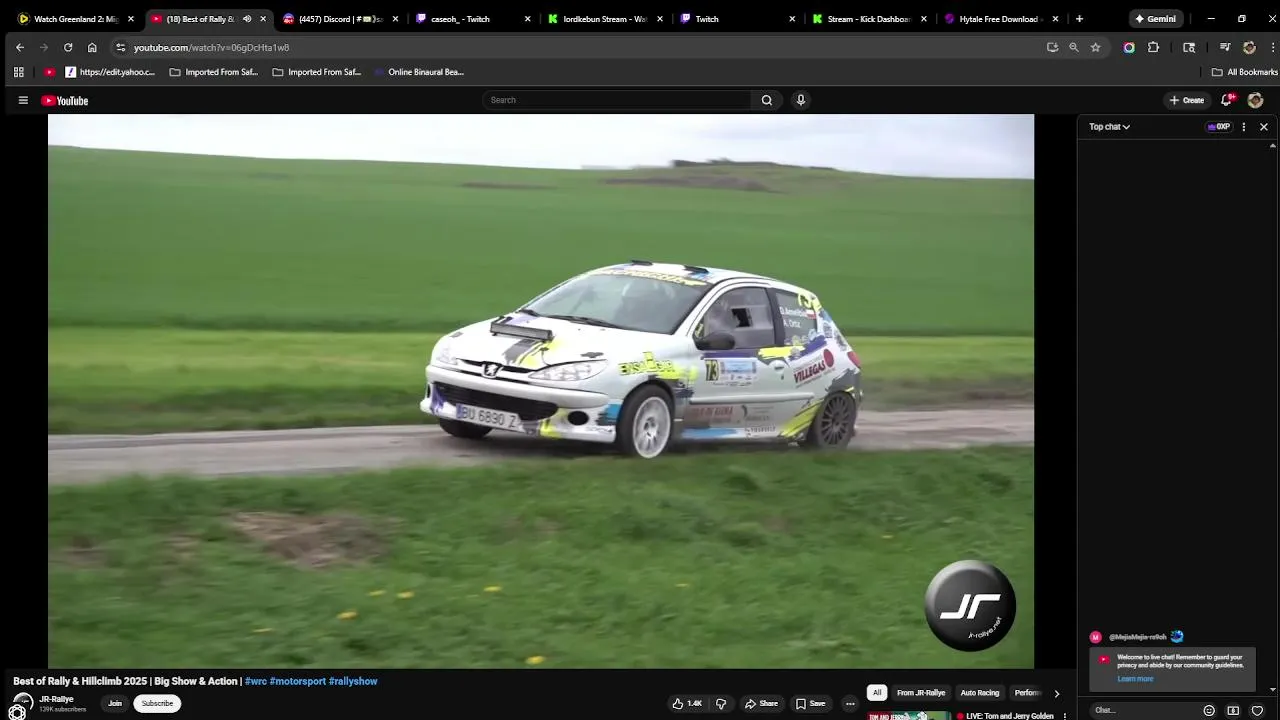
Task: Open the YouTube bookmark shortcut icon
Action: click(50, 72)
